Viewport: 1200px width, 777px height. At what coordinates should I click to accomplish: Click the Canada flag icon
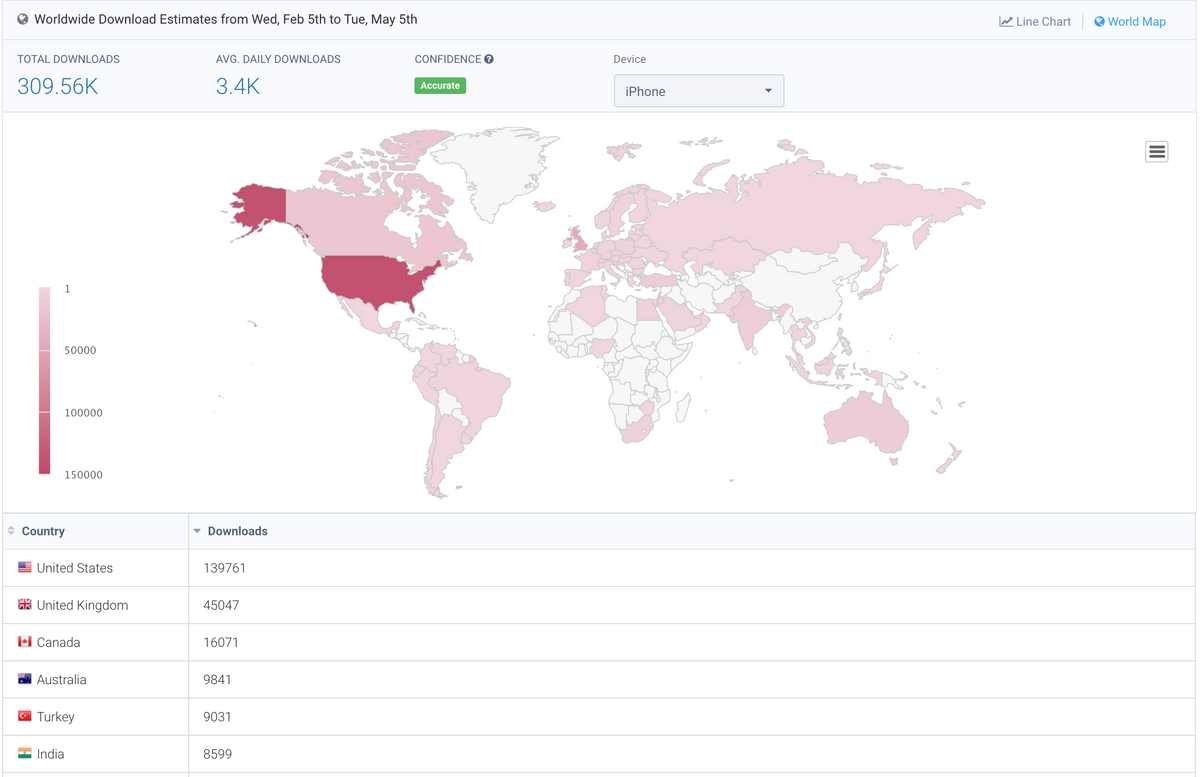point(25,641)
